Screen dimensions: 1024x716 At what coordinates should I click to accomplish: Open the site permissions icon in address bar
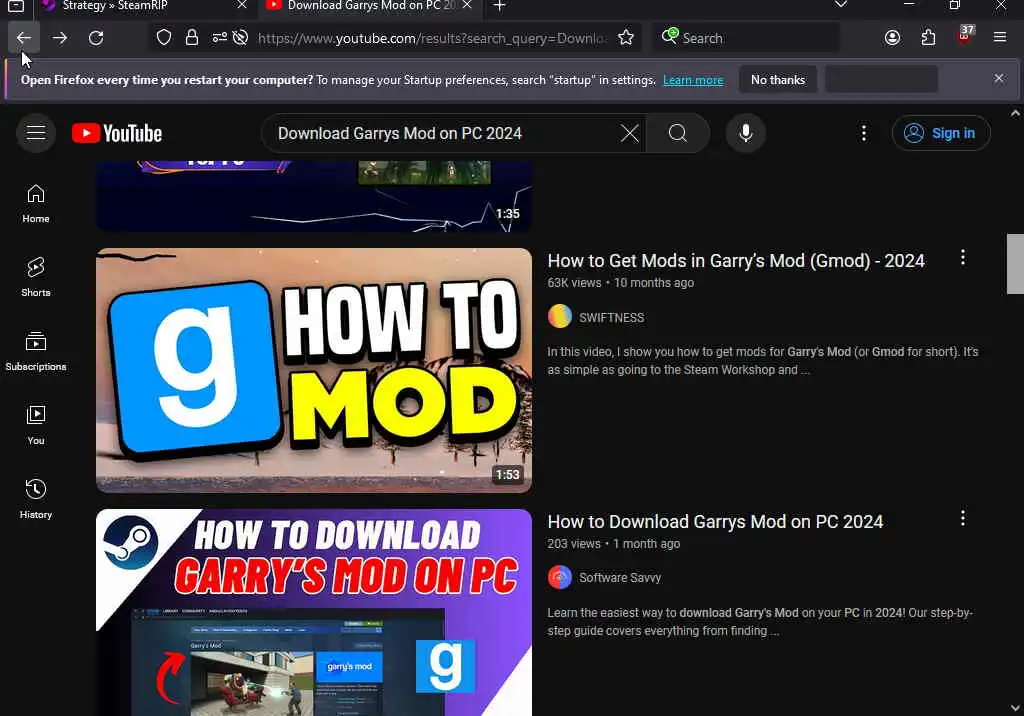[219, 38]
